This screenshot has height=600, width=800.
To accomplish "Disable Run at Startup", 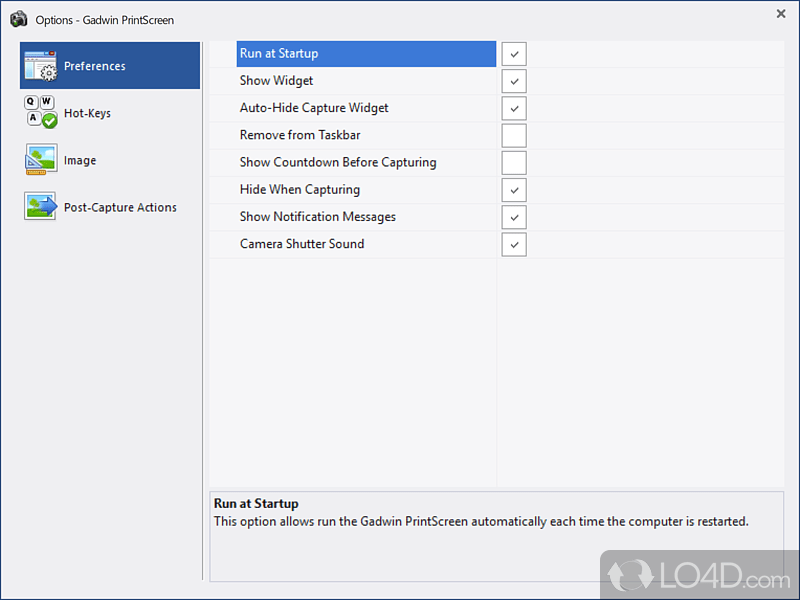I will (513, 53).
